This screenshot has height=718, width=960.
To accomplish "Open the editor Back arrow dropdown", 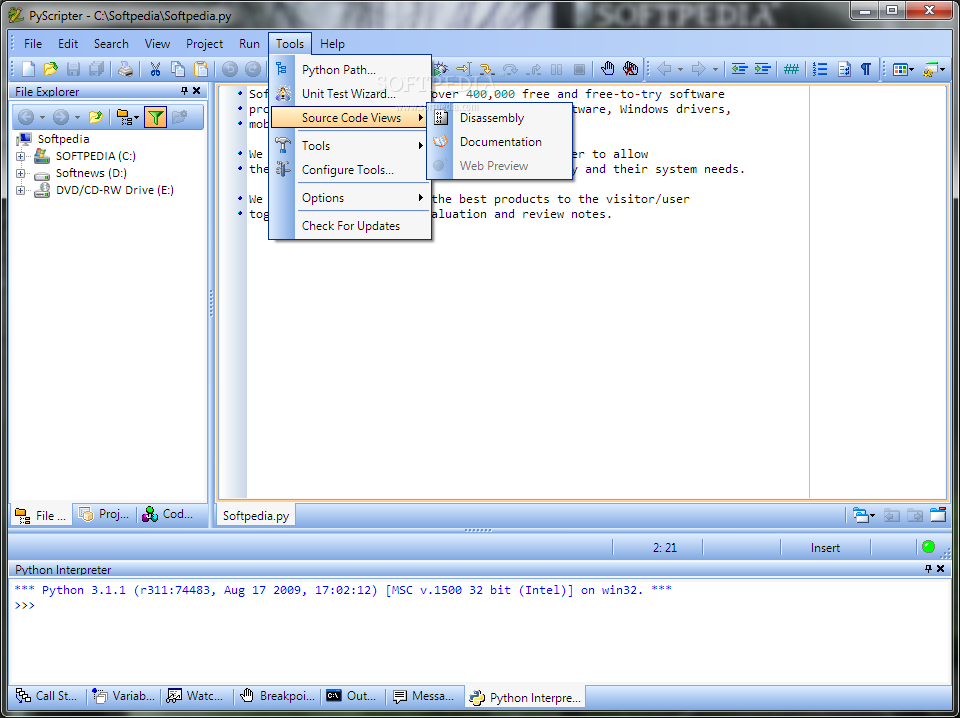I will coord(680,69).
